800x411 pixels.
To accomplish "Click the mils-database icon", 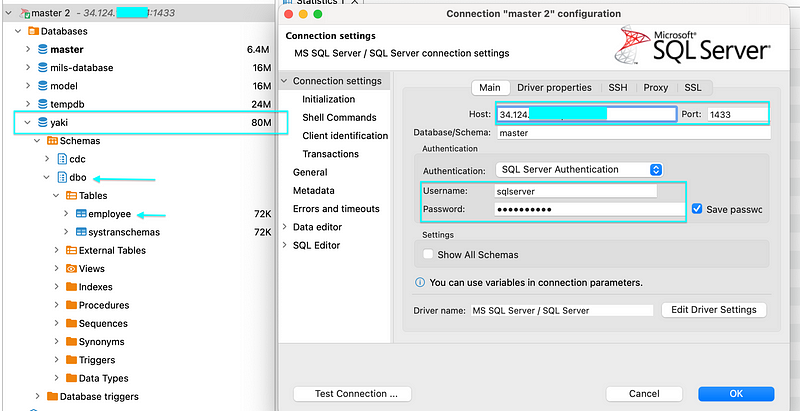I will click(x=43, y=68).
